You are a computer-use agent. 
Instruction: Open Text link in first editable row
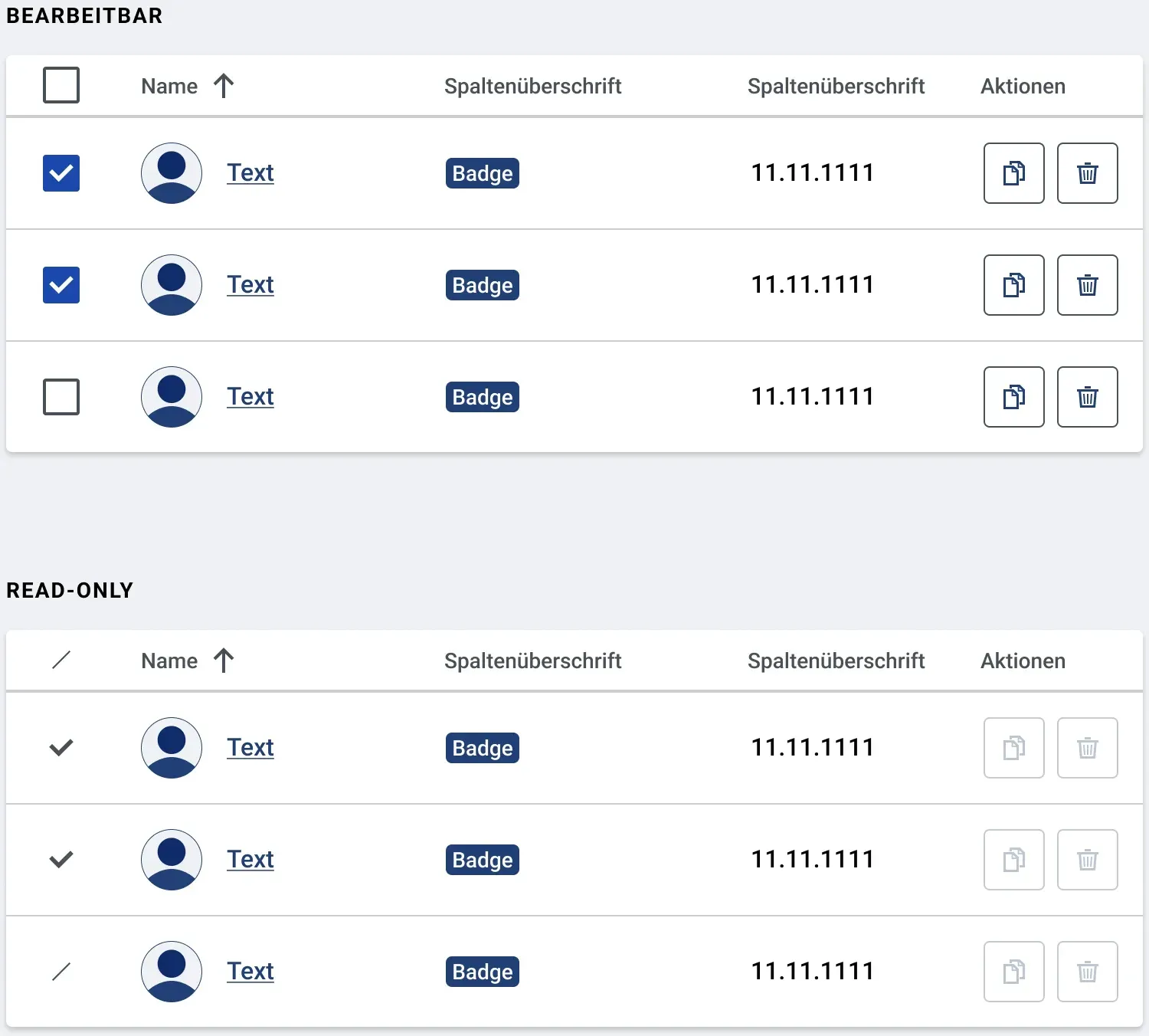(250, 173)
